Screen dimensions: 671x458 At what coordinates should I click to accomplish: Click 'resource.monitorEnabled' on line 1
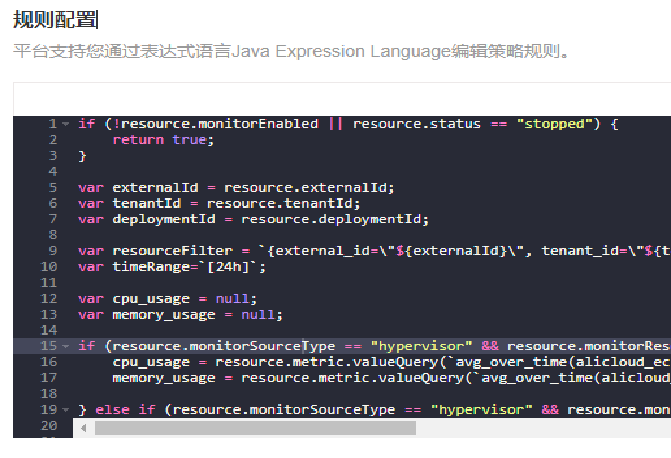220,124
